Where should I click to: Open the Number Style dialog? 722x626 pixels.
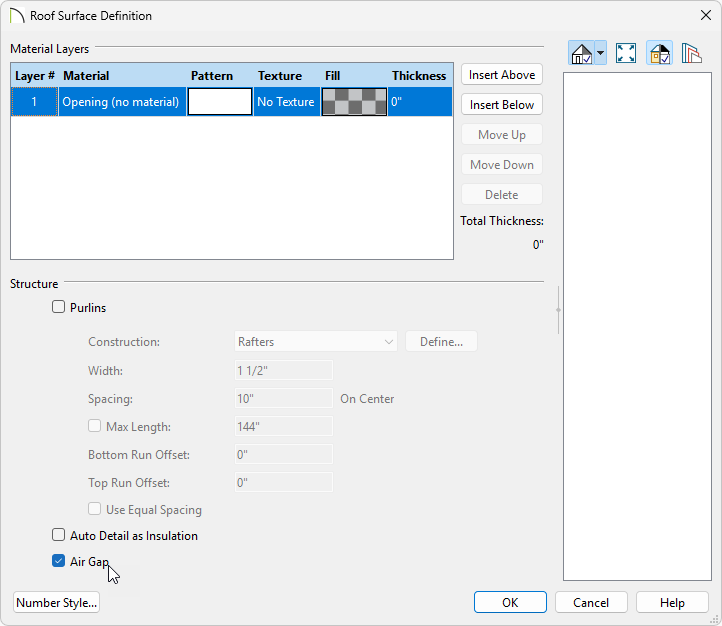coord(57,603)
